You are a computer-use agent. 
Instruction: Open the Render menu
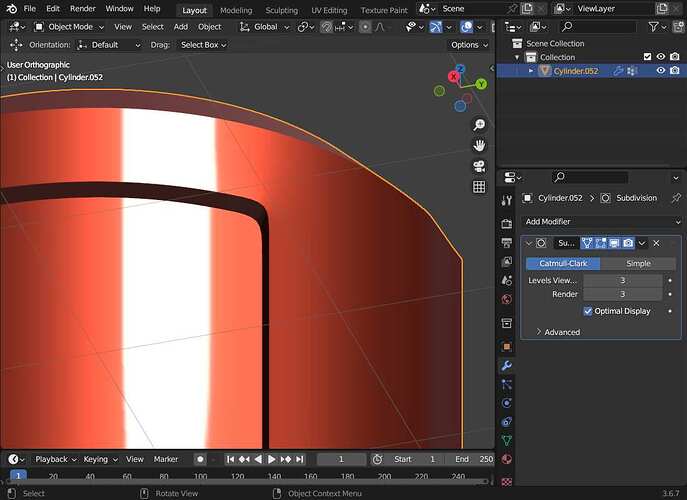point(82,9)
